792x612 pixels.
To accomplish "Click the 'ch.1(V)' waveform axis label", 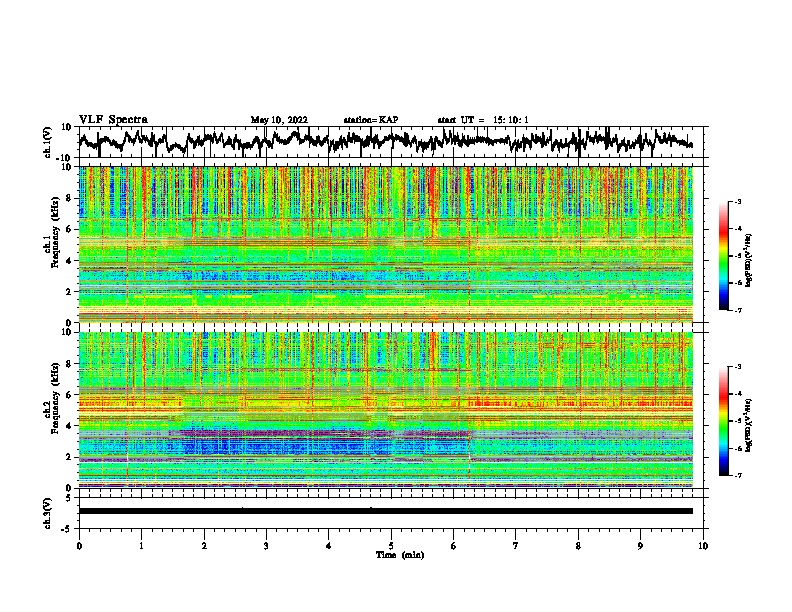I will pos(48,142).
